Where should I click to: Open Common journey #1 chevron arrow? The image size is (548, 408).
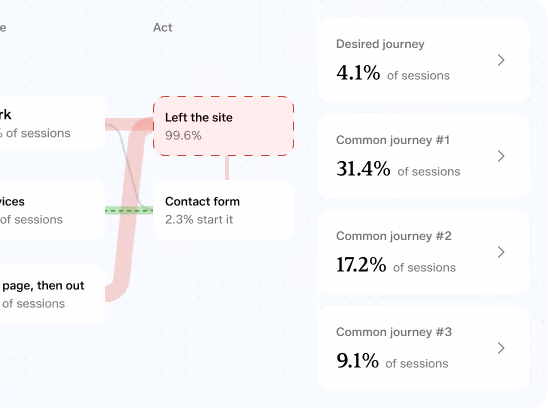pos(501,156)
